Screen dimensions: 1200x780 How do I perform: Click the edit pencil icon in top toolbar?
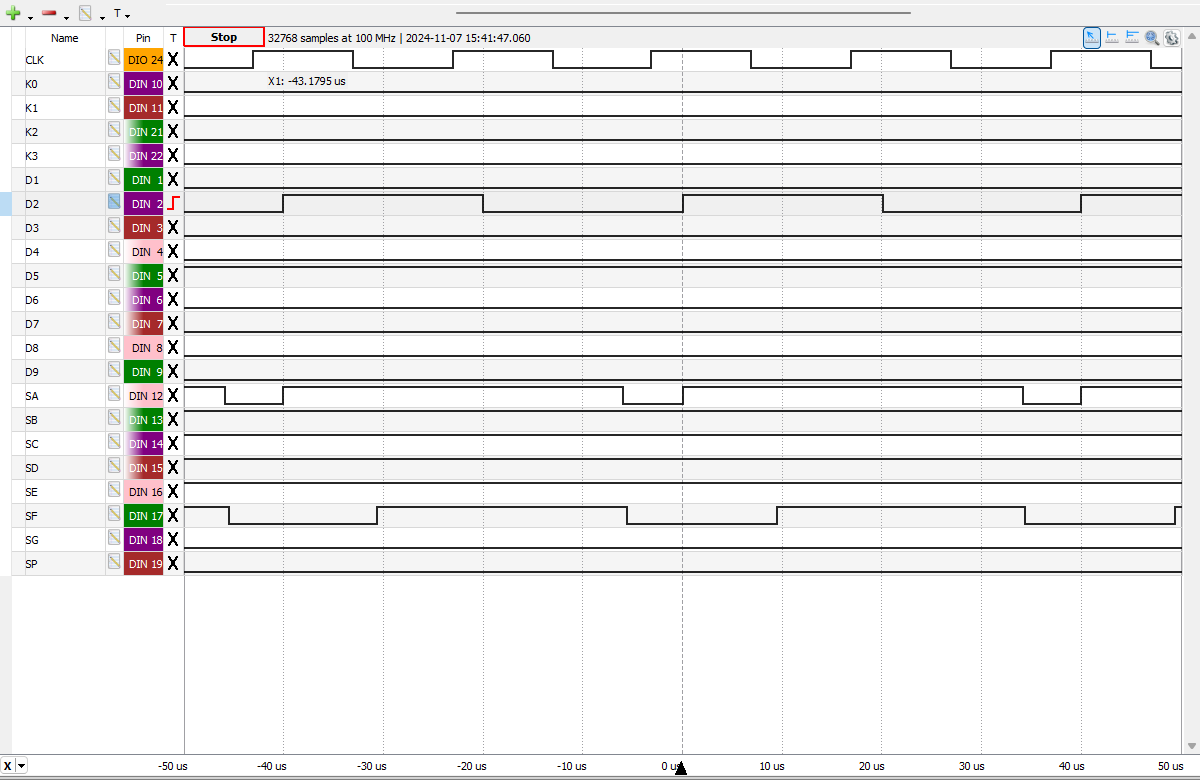(85, 14)
